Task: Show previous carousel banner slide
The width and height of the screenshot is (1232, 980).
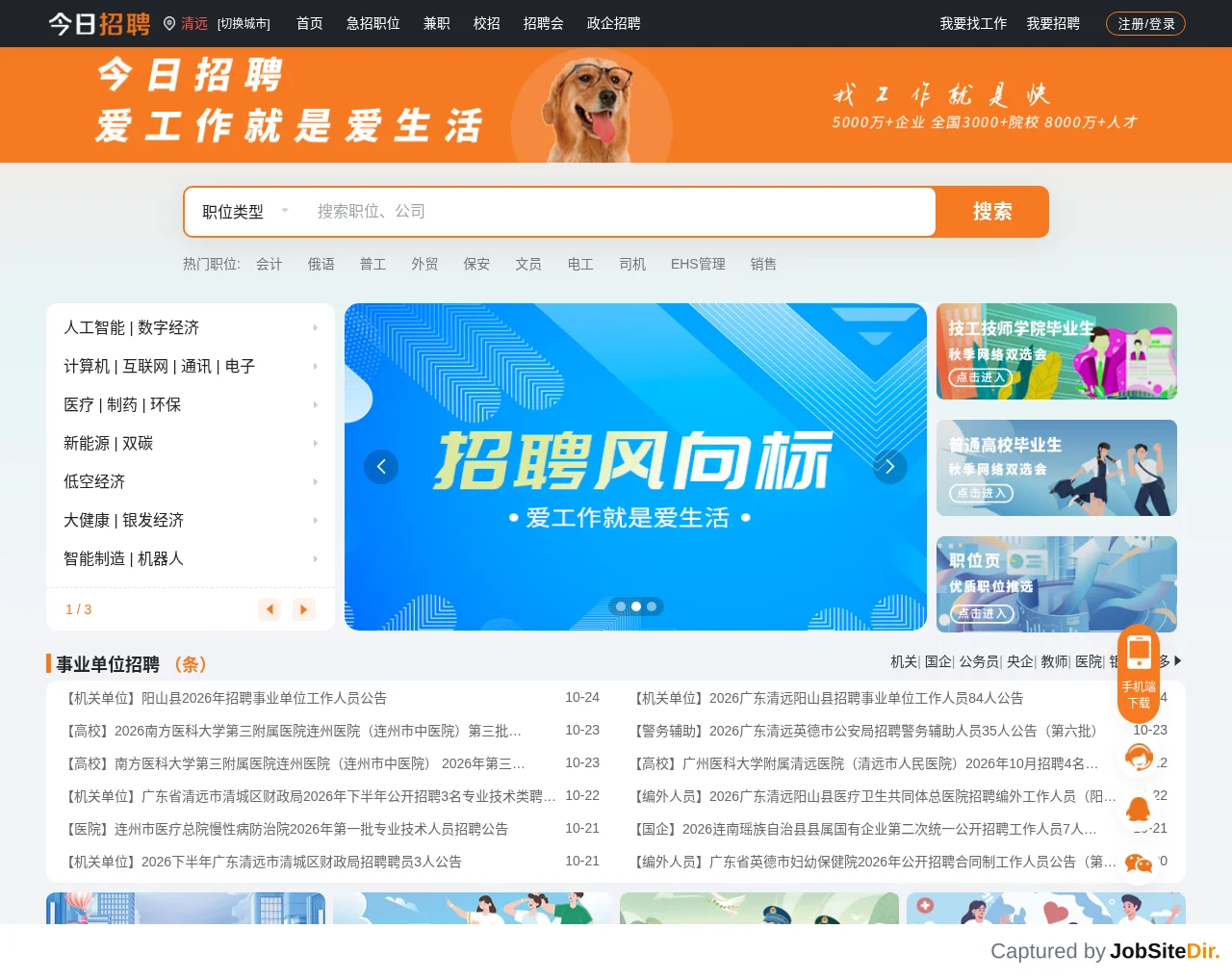Action: [381, 467]
